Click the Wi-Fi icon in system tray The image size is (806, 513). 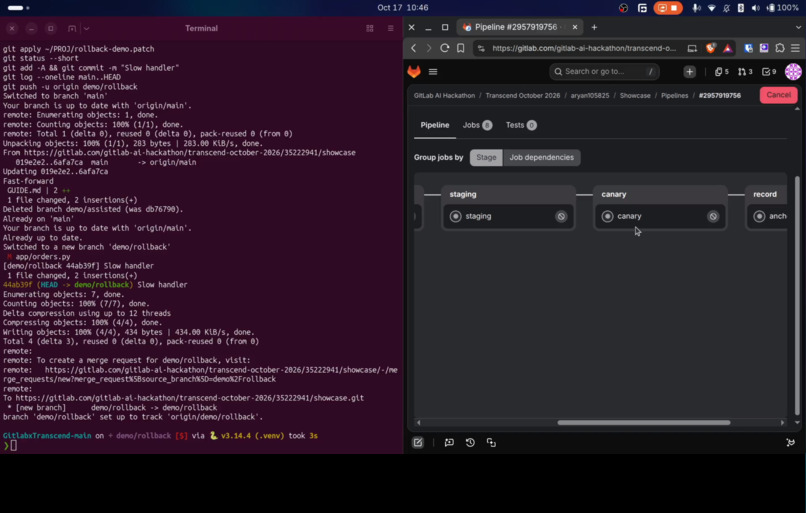(x=711, y=8)
